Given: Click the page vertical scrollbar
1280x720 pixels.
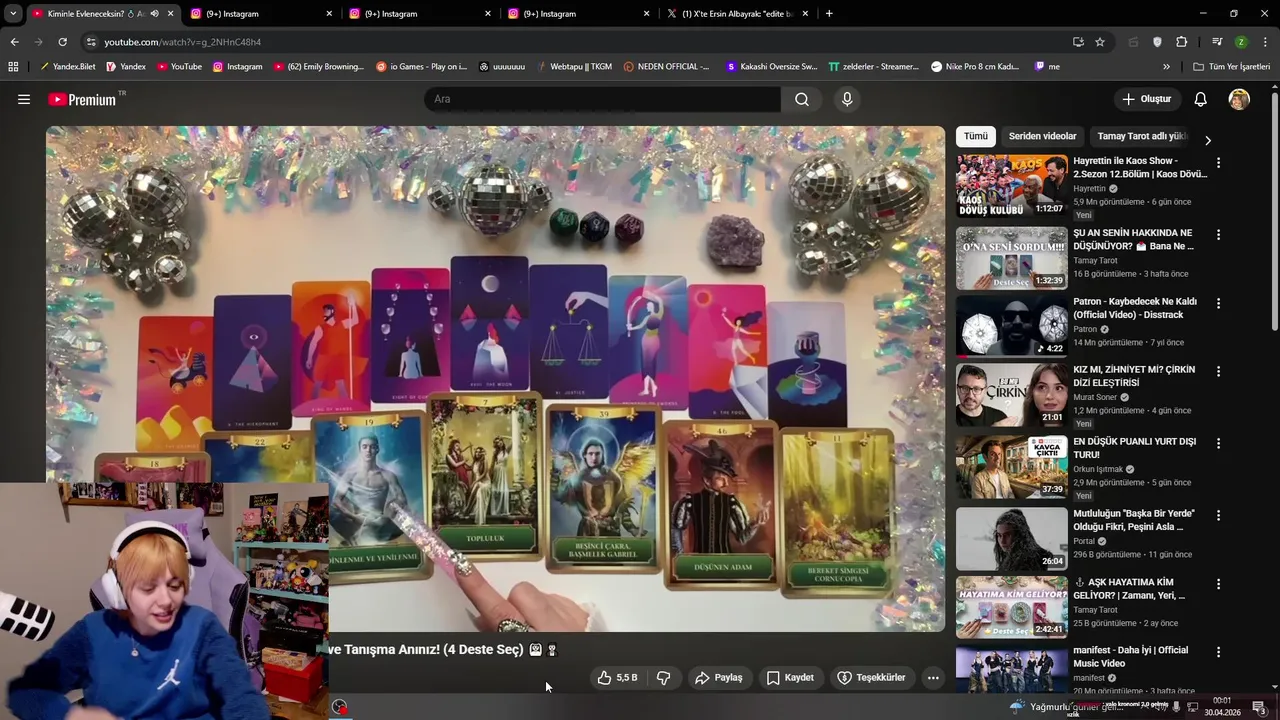Looking at the screenshot, I should pyautogui.click(x=1275, y=210).
